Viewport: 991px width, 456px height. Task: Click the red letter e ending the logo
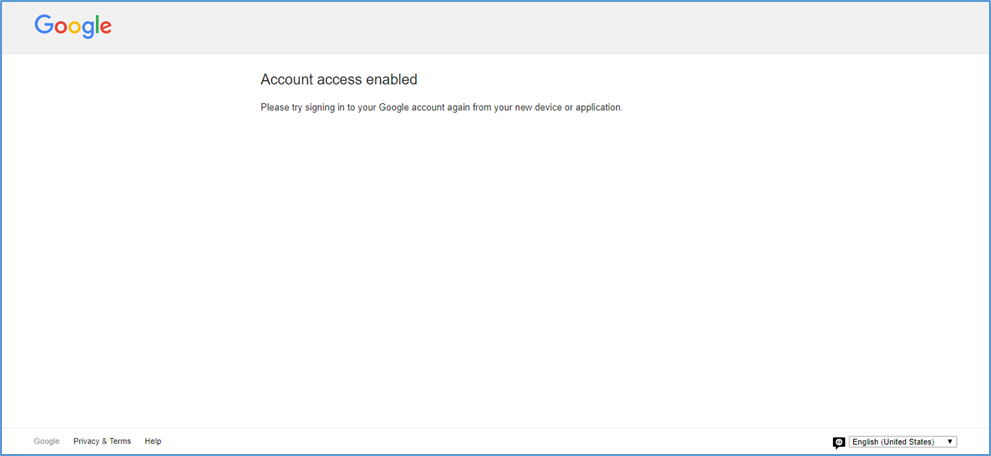[105, 29]
